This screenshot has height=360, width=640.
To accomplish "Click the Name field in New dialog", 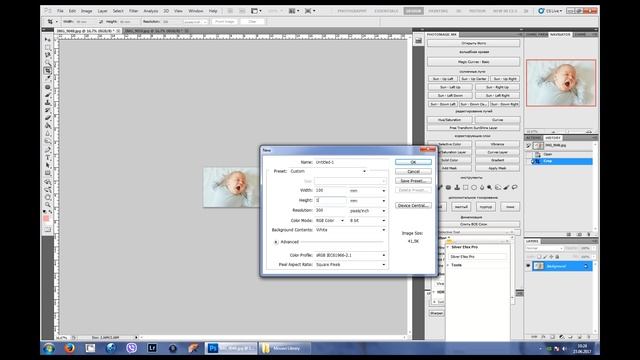I will (x=351, y=162).
